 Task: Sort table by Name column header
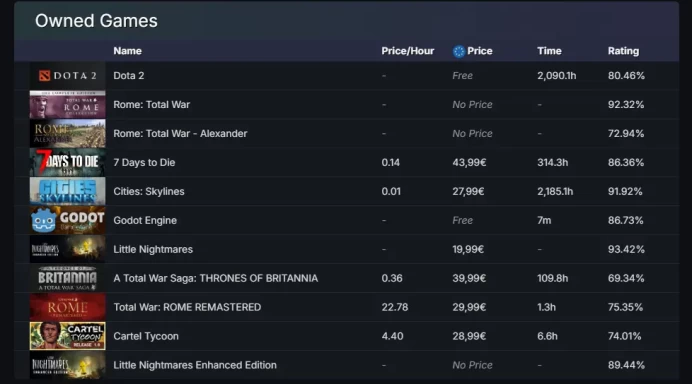(x=128, y=51)
